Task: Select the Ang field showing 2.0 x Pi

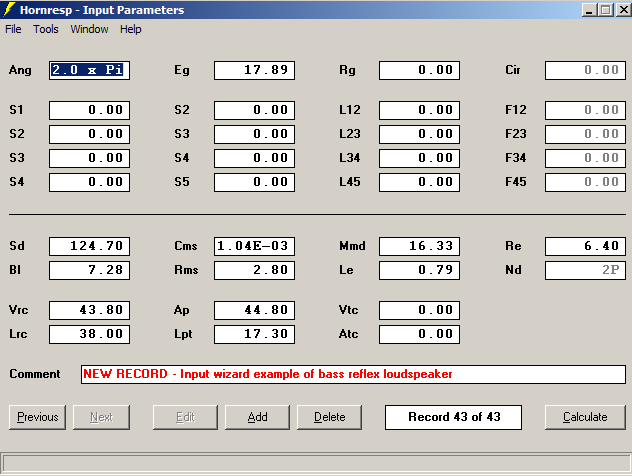Action: point(89,71)
